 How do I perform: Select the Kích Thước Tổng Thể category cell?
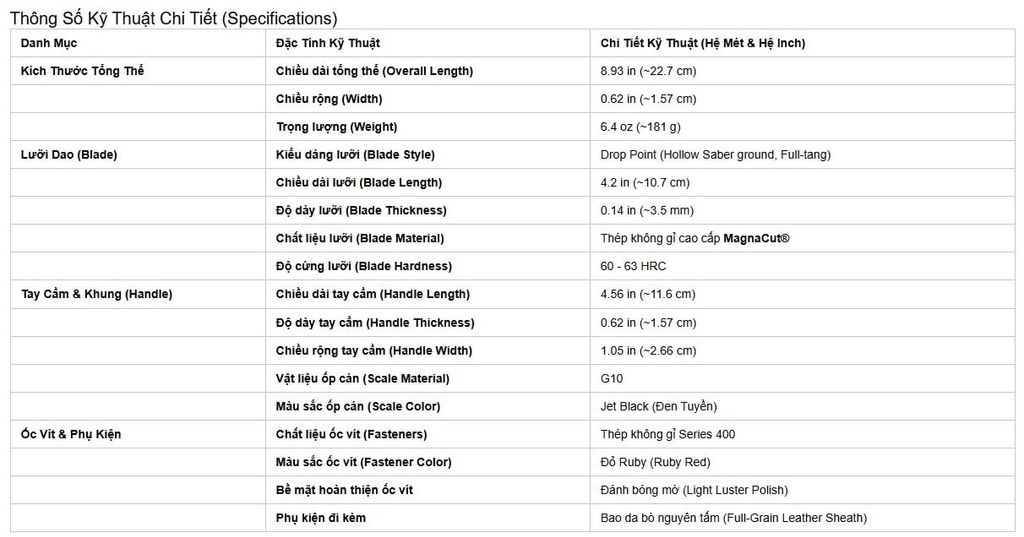coord(82,71)
